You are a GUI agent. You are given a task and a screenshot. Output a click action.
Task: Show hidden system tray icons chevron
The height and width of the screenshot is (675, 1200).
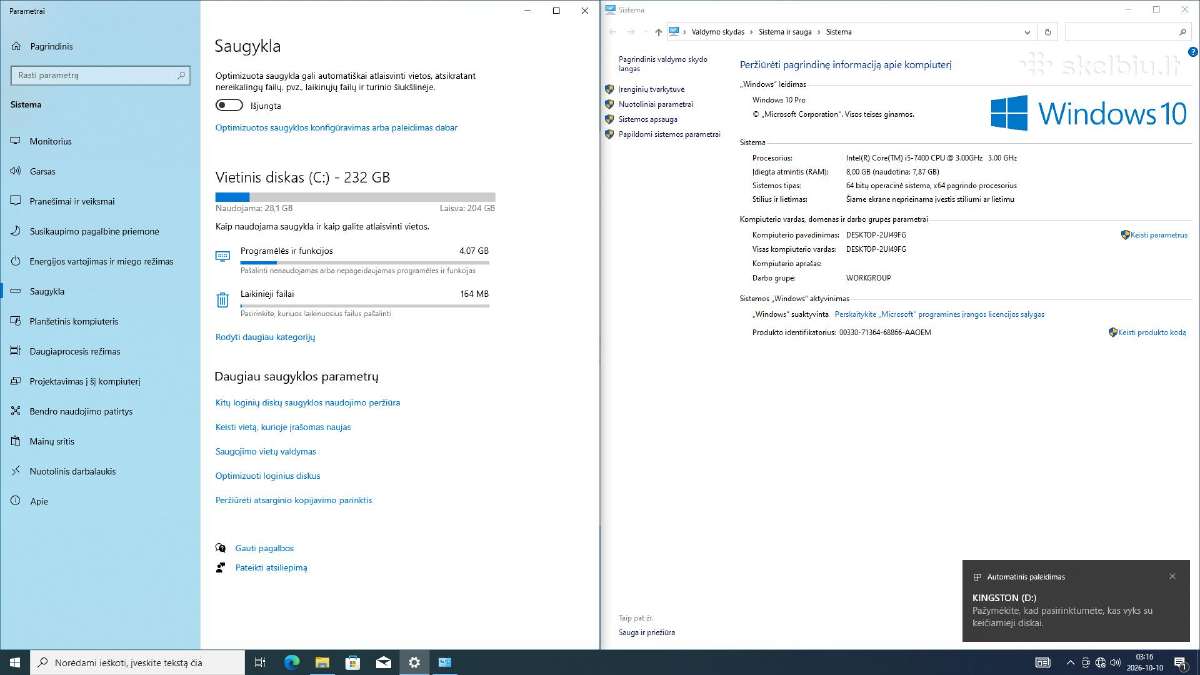pos(1071,662)
